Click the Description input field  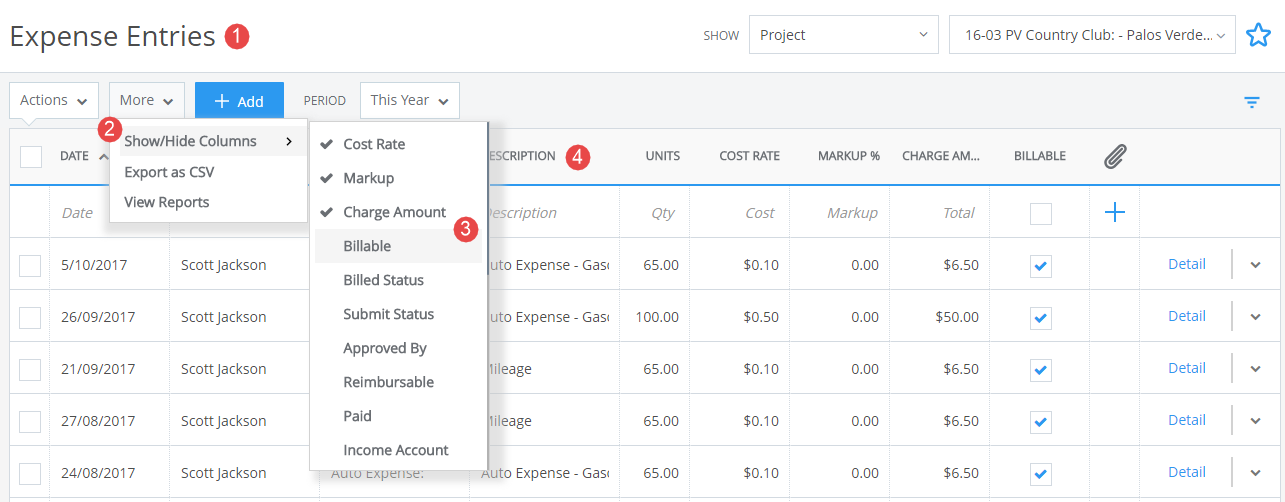pyautogui.click(x=553, y=213)
